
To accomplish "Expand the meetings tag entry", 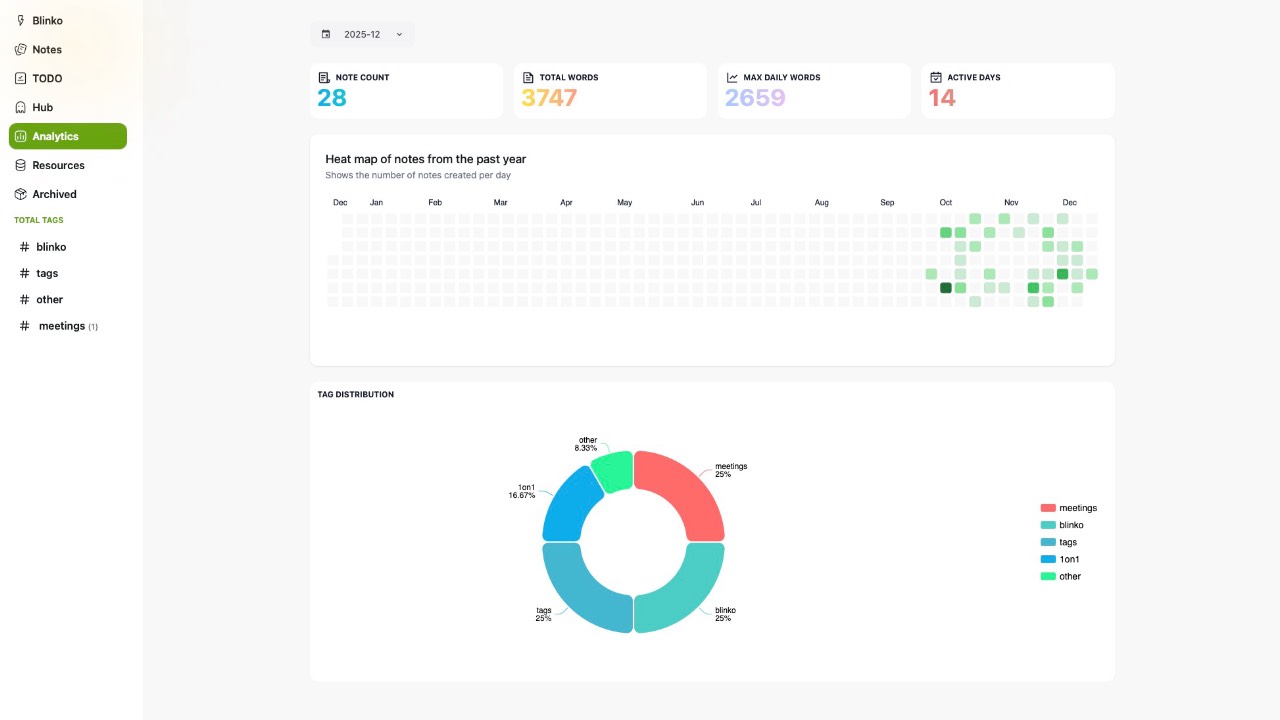I will click(x=62, y=325).
